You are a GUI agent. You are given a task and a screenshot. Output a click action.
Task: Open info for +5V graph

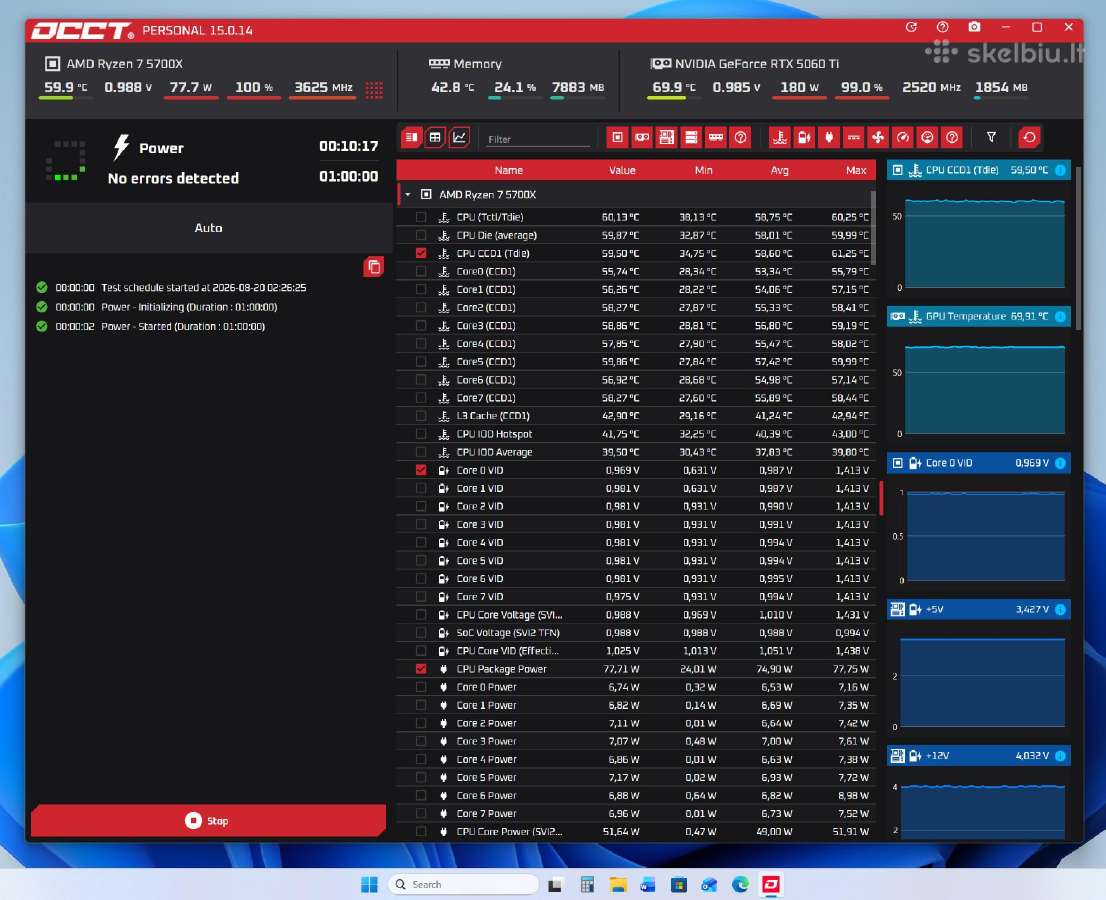(1060, 609)
